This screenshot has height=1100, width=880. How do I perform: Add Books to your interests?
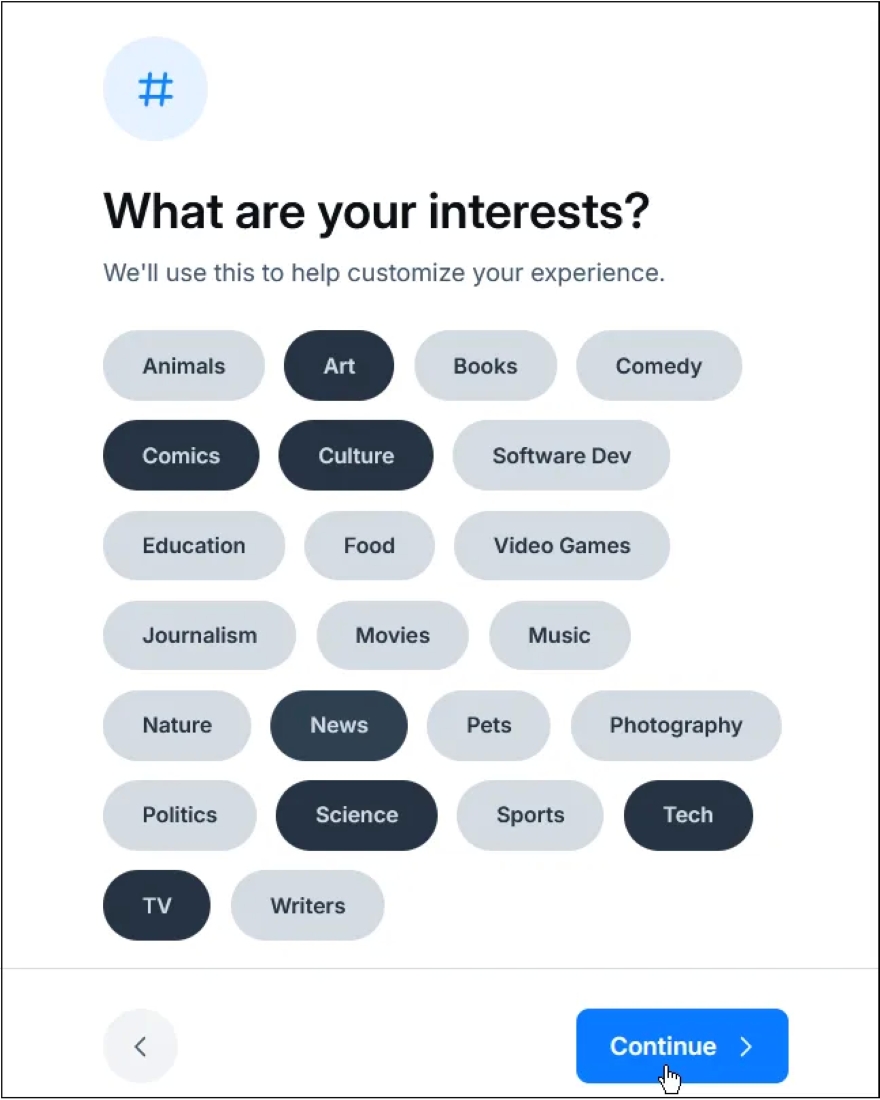(x=485, y=366)
